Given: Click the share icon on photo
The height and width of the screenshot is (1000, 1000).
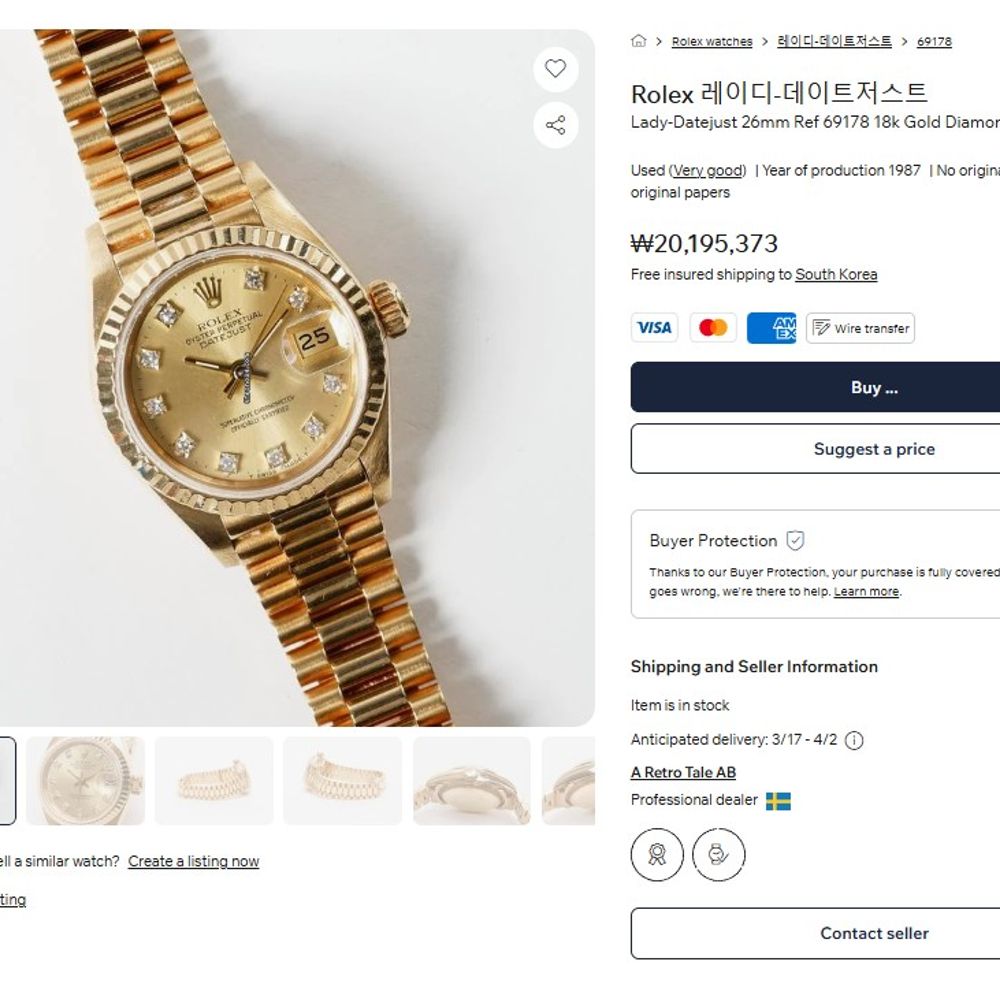Looking at the screenshot, I should (x=556, y=125).
